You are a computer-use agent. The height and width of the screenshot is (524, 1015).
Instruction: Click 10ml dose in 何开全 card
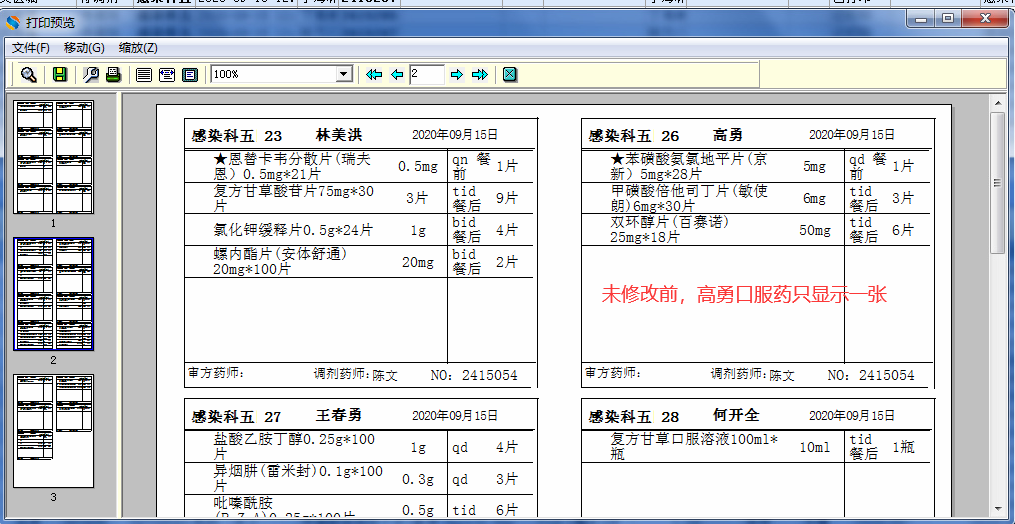click(x=814, y=447)
